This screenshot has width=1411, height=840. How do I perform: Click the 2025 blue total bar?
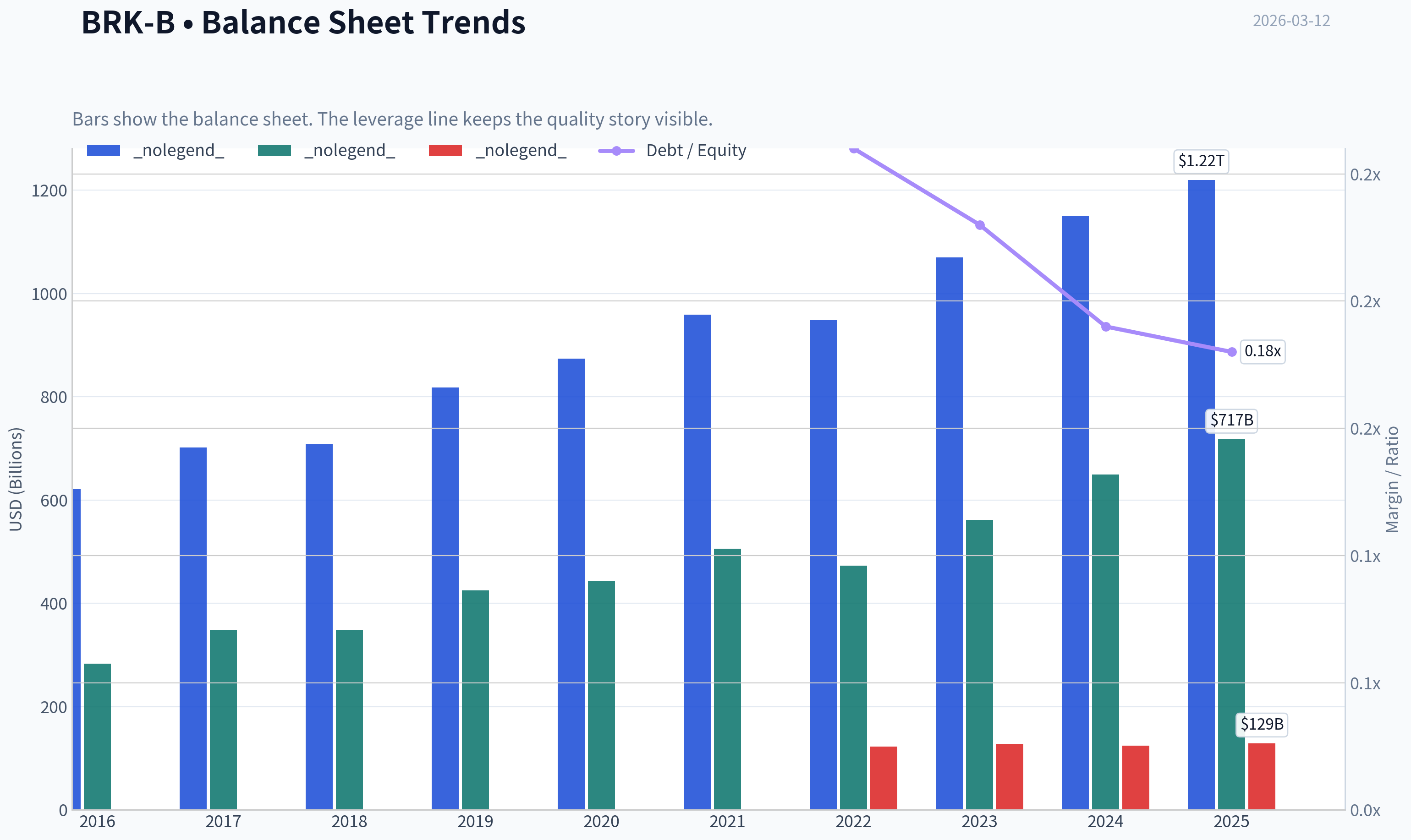pyautogui.click(x=1201, y=495)
